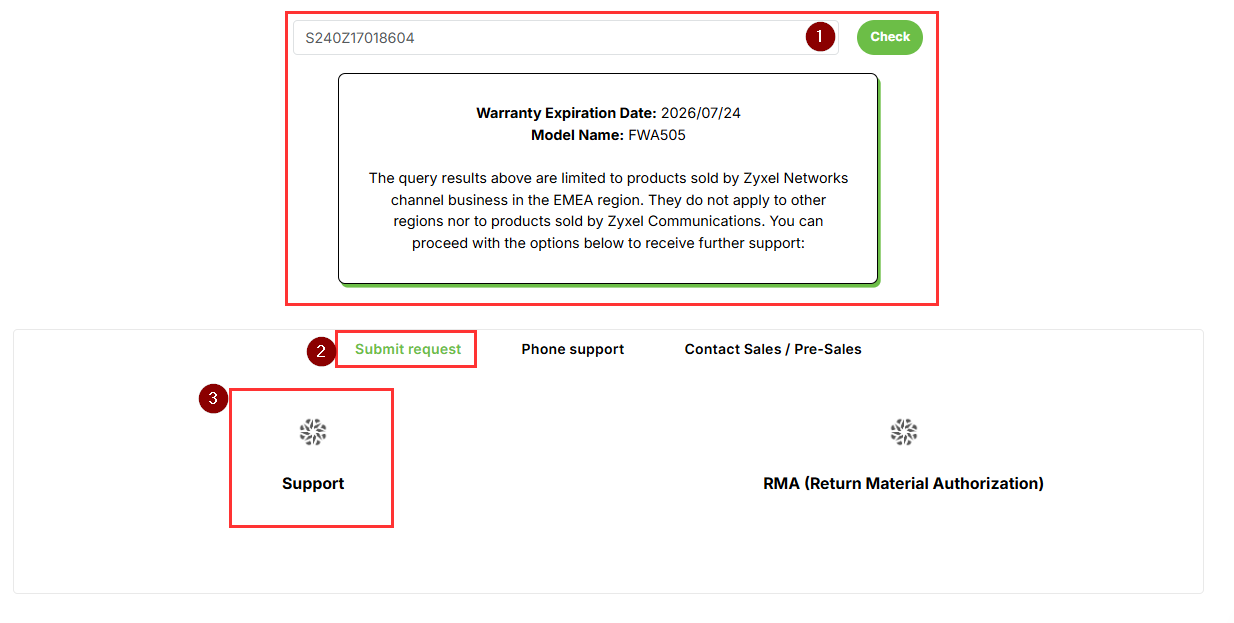Click the Model Name FWA505 text
This screenshot has height=623, width=1234.
tap(608, 134)
